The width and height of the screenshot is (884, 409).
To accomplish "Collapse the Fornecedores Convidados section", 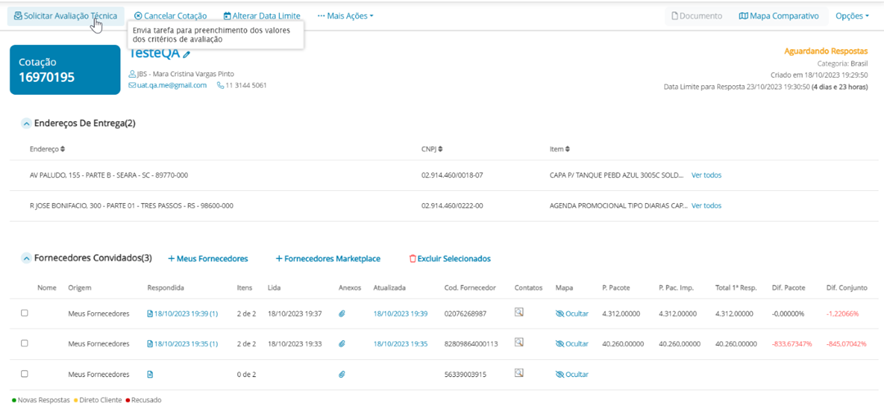I will (x=25, y=258).
